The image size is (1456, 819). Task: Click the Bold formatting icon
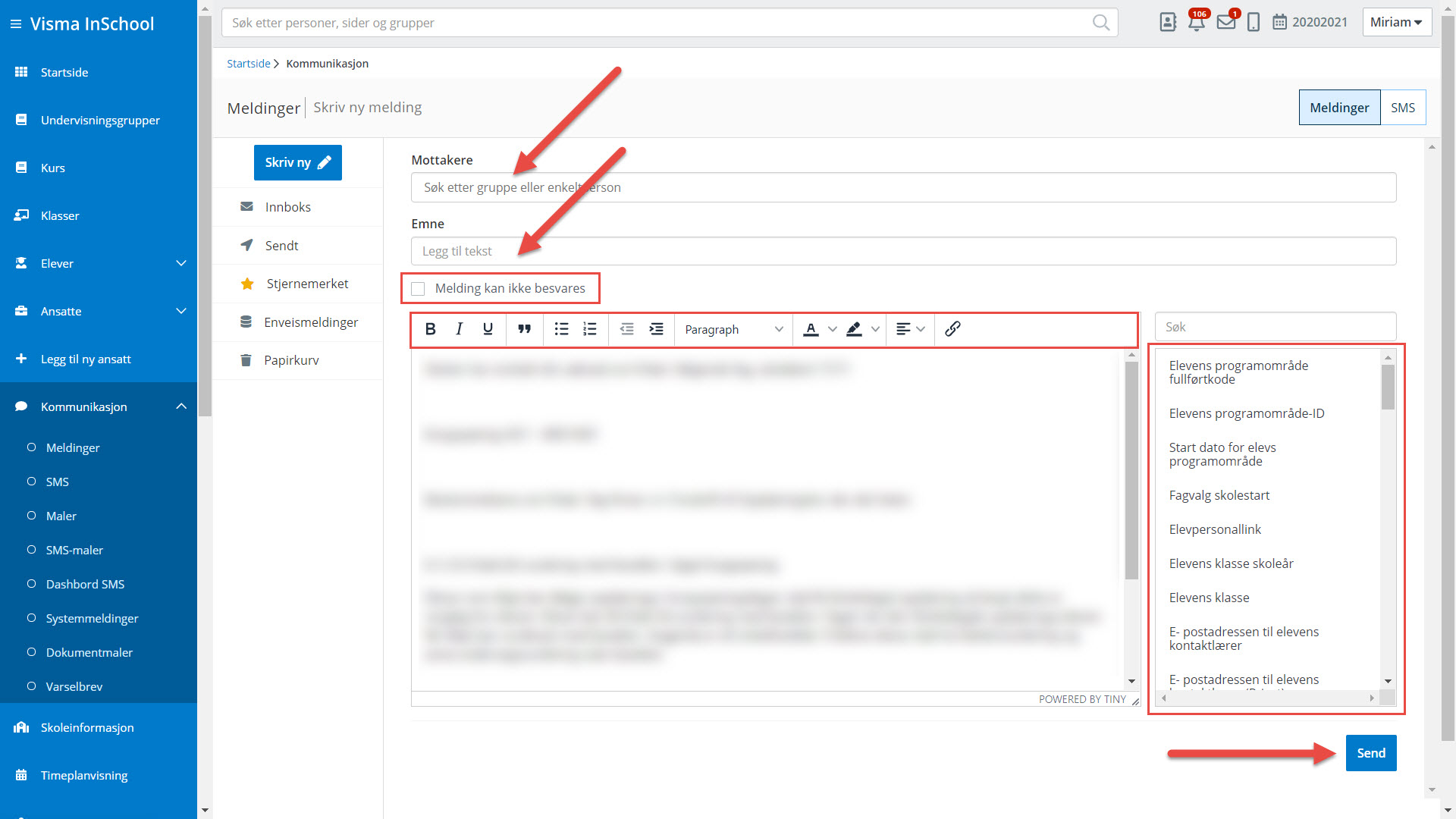click(x=430, y=329)
